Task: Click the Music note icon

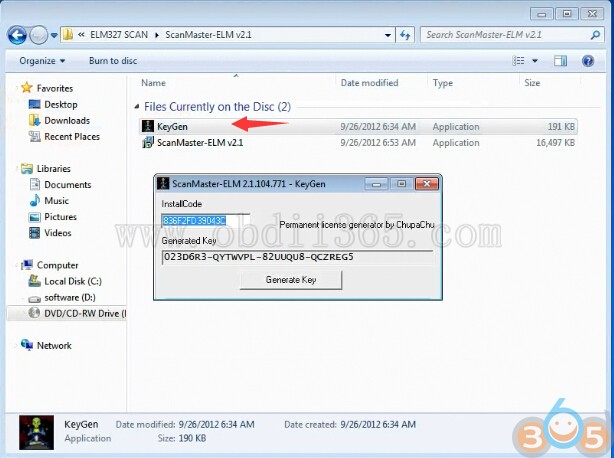Action: [x=34, y=200]
